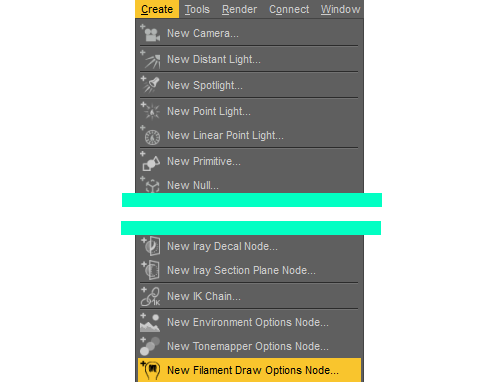Viewport: 500px width, 382px height.
Task: Click the New Null cube icon
Action: click(x=150, y=185)
